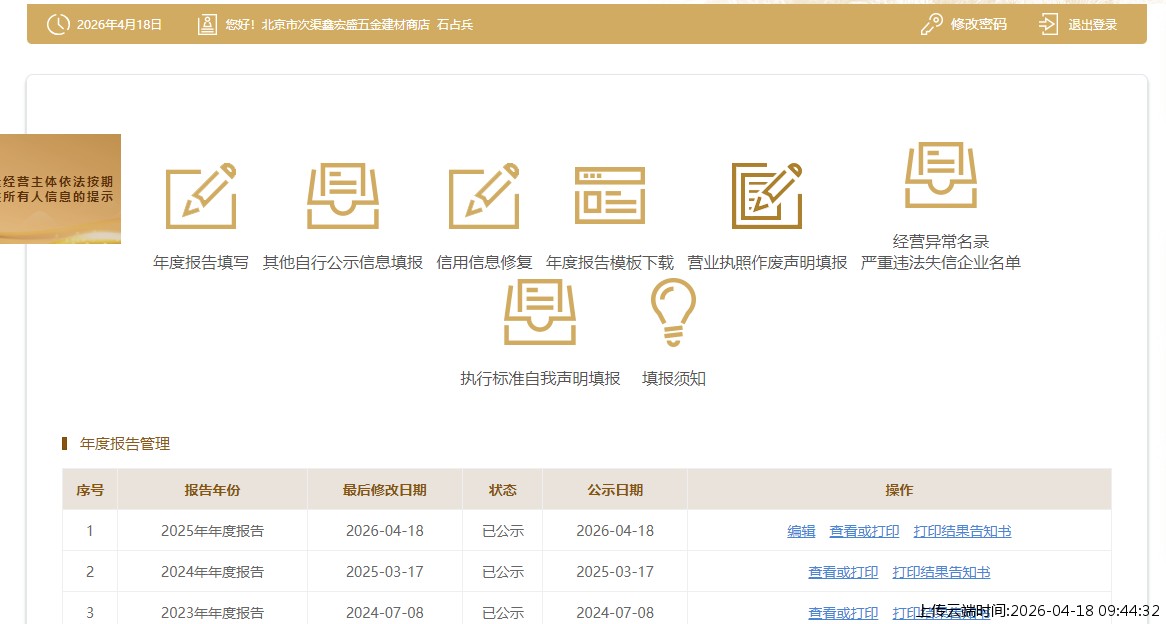Screen dimensions: 1166x624
Task: Click the 报告年份 column header
Action: 213,490
